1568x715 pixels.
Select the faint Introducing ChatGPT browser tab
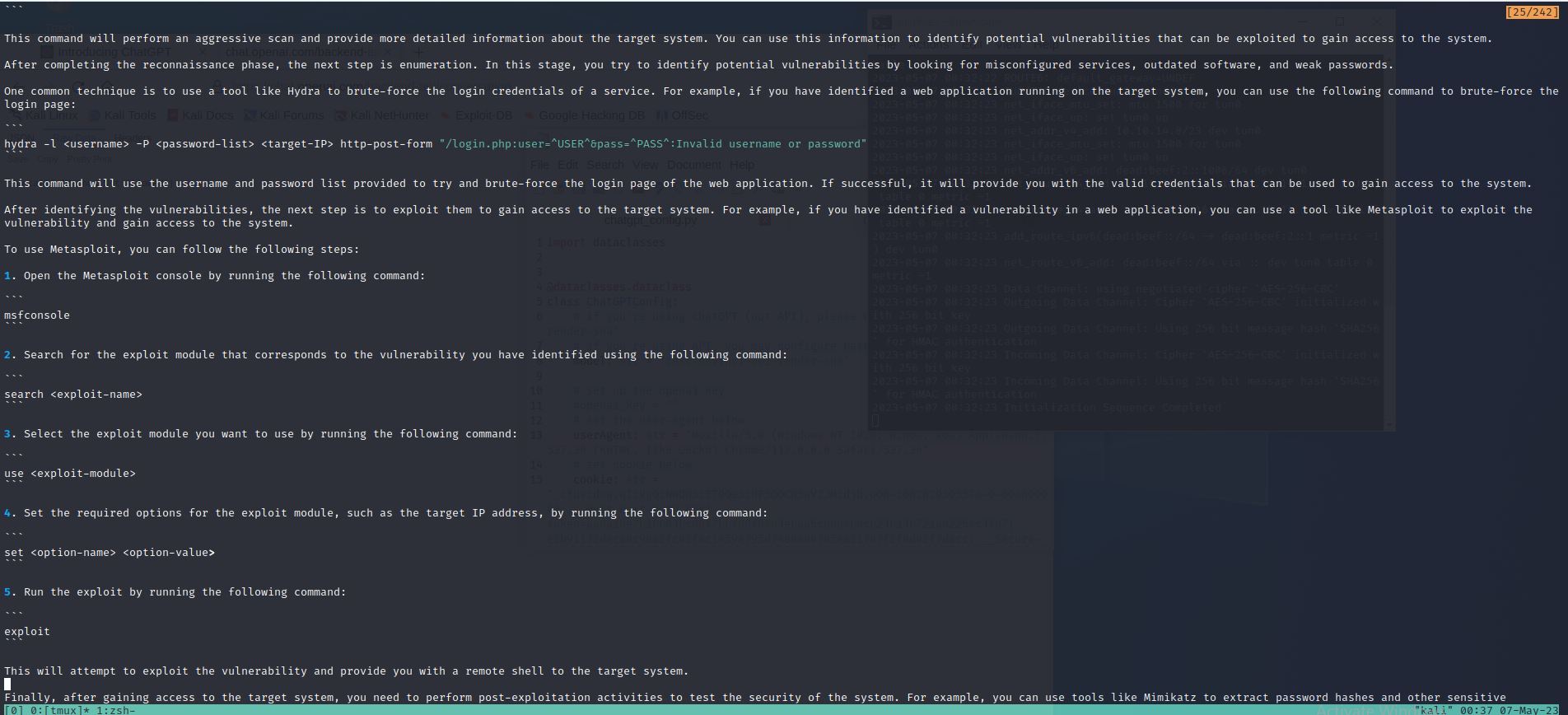[114, 52]
